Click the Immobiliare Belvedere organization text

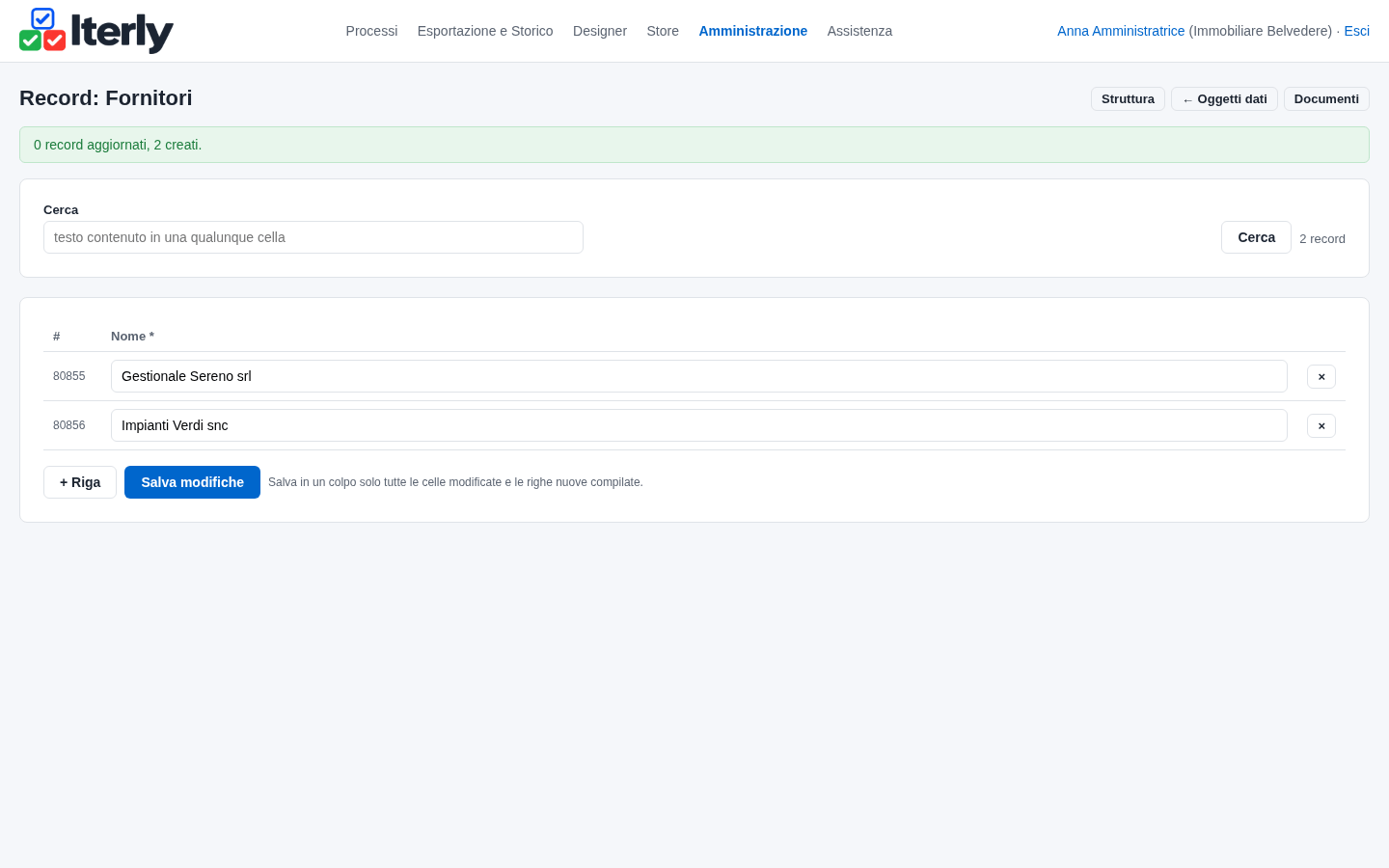point(1261,31)
